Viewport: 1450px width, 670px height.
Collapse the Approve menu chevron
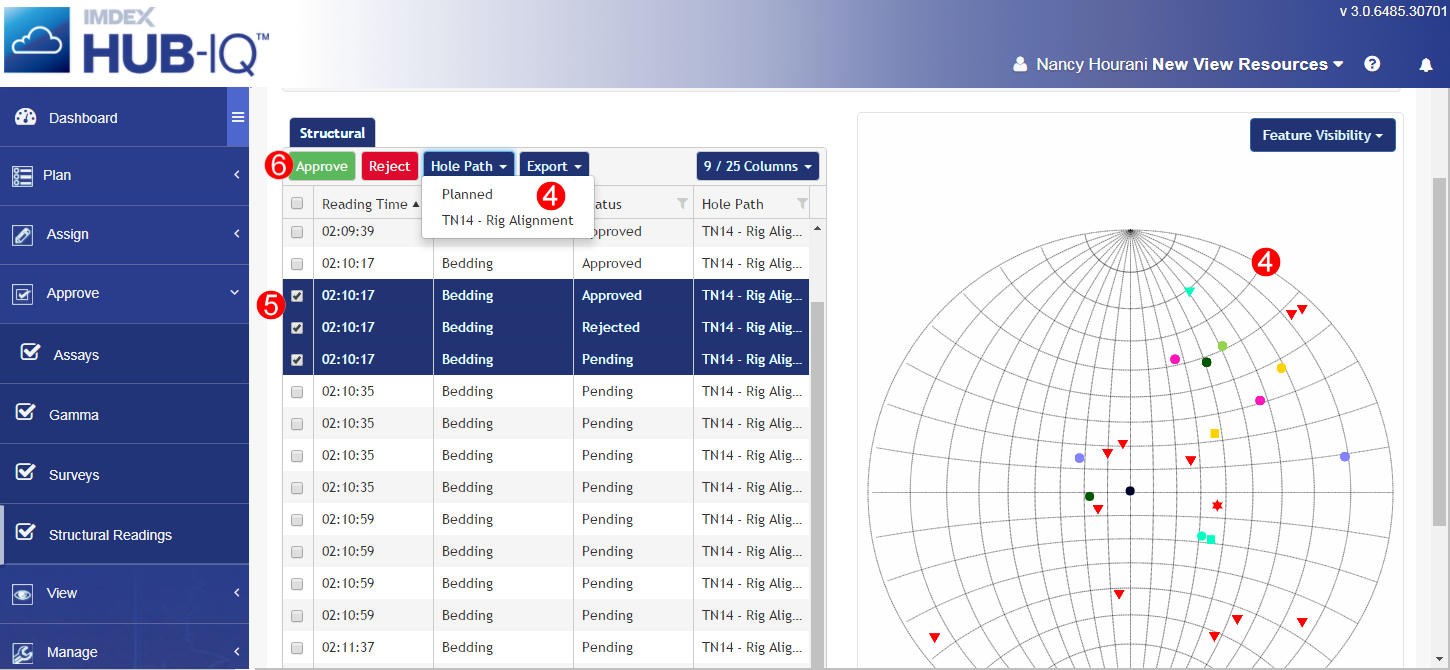(235, 293)
